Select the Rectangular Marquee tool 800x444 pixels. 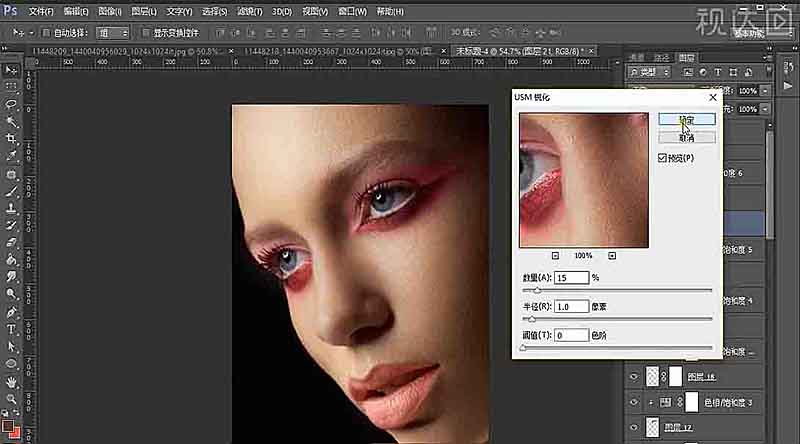[x=11, y=87]
